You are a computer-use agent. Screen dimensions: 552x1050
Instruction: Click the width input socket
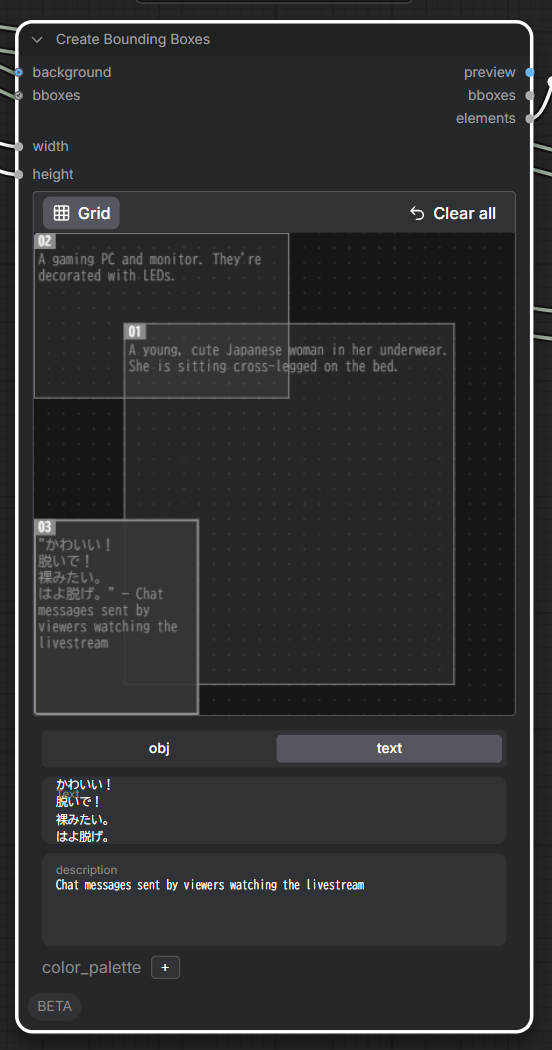pos(19,146)
